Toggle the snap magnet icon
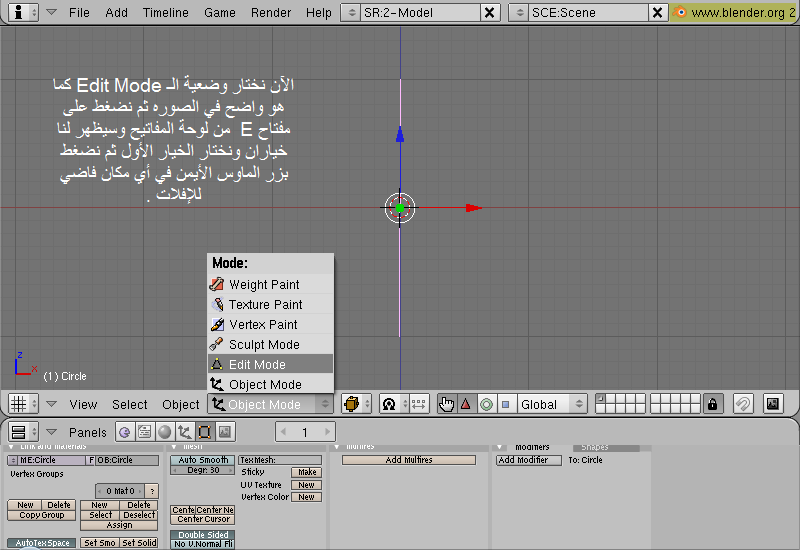Image resolution: width=800 pixels, height=550 pixels. point(743,404)
